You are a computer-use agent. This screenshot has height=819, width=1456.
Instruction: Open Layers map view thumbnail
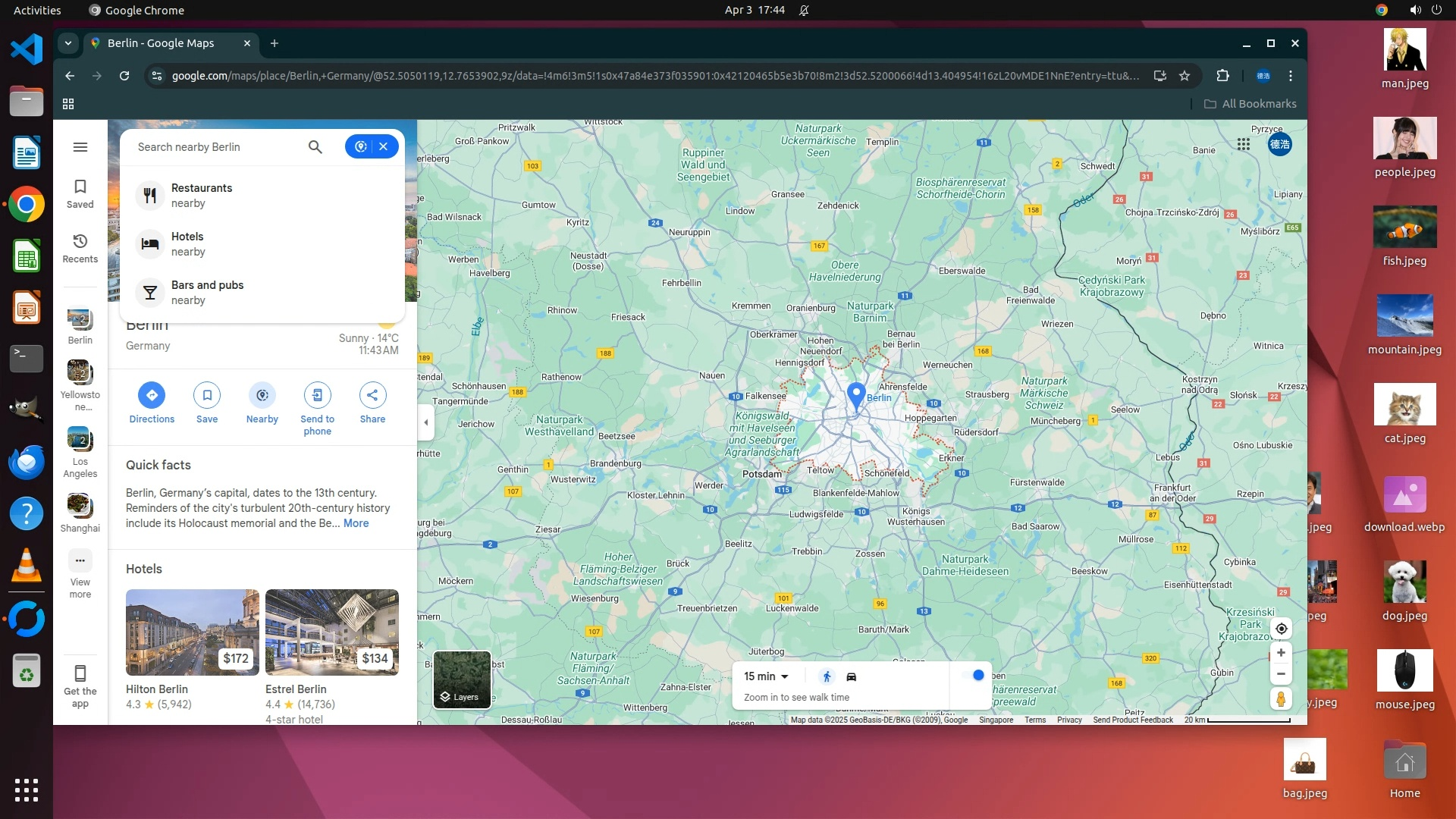pyautogui.click(x=462, y=679)
